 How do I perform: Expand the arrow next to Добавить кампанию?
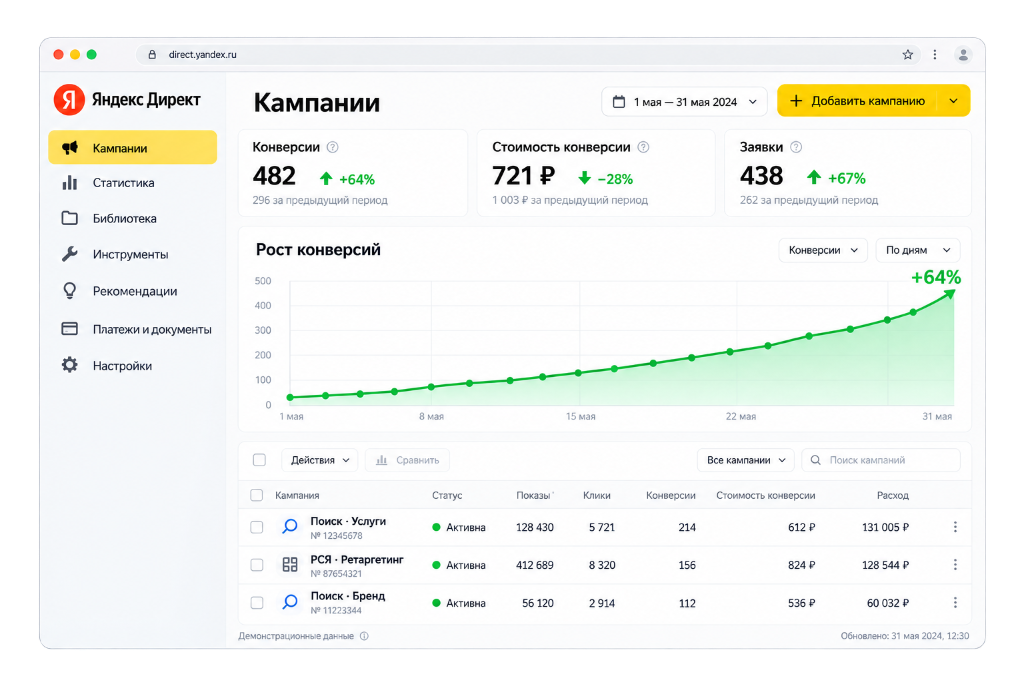pyautogui.click(x=953, y=101)
